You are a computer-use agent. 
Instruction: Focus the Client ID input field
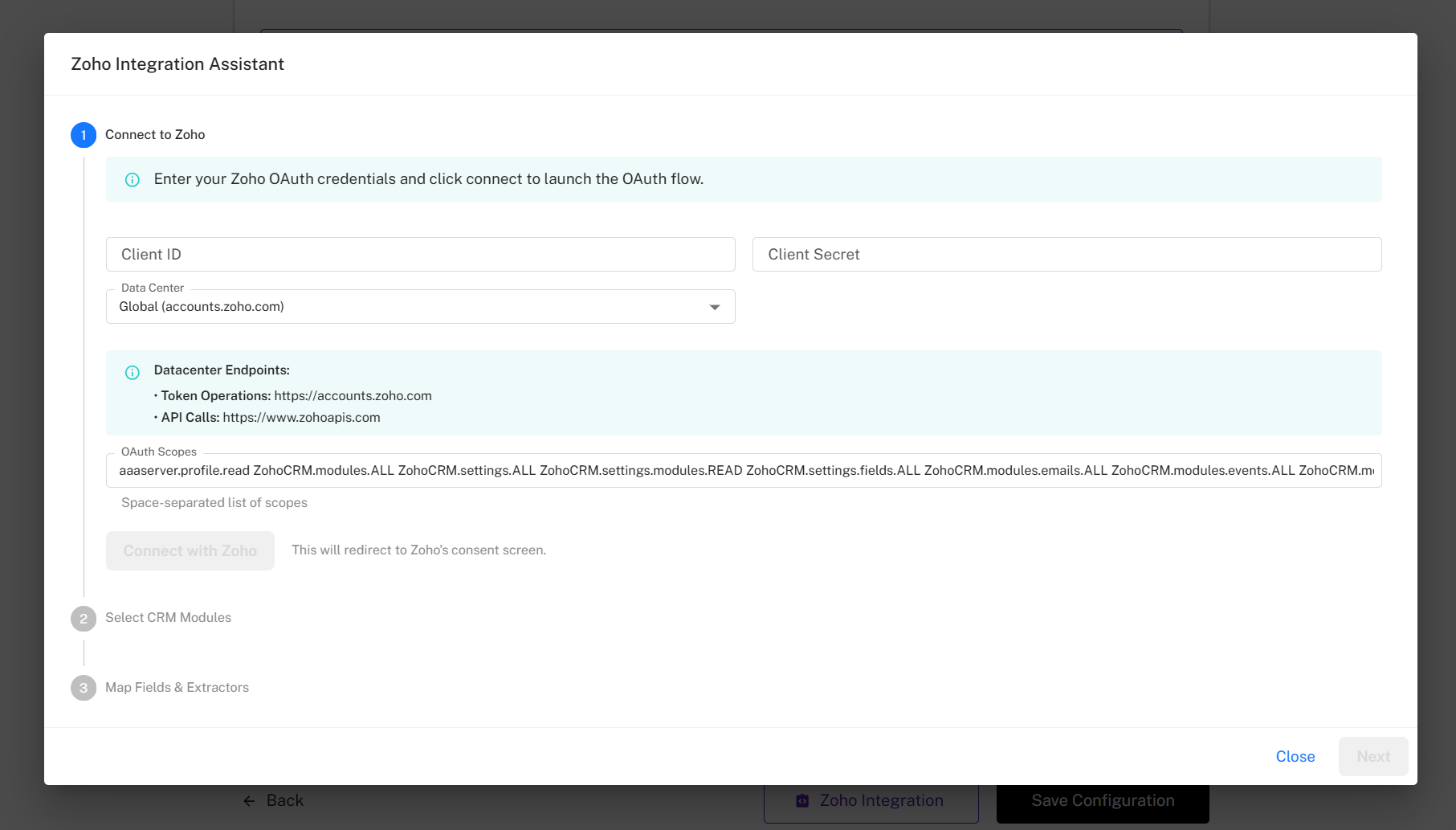[x=420, y=255]
